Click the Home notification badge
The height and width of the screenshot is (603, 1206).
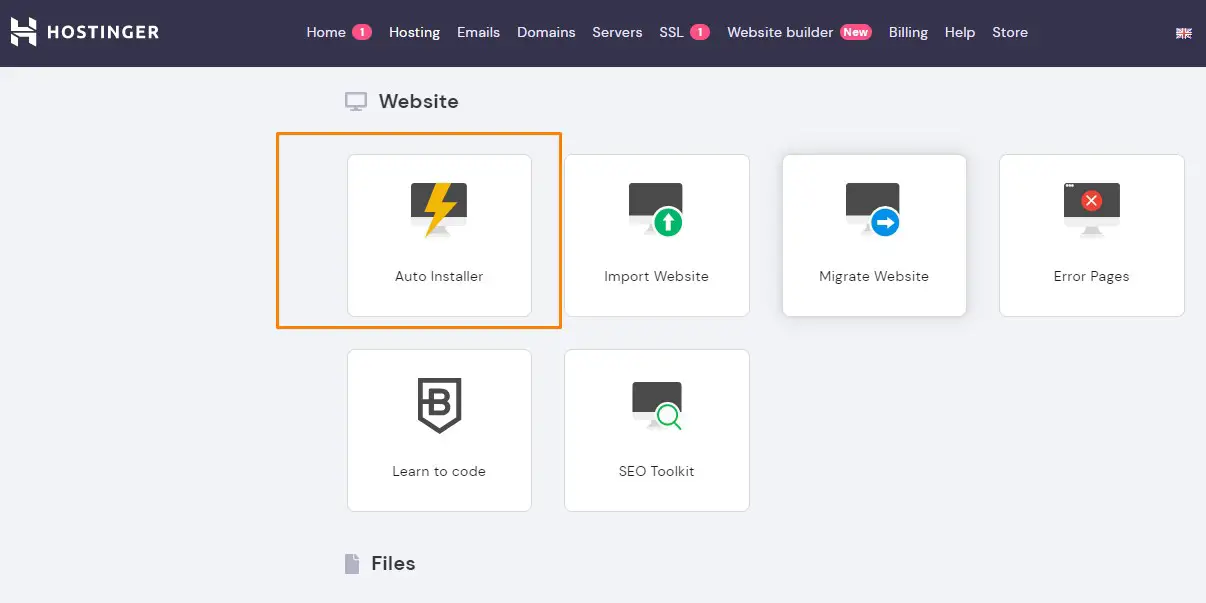coord(362,32)
